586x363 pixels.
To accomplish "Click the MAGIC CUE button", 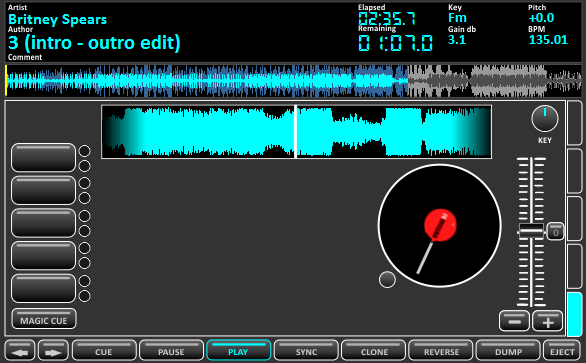I will coord(44,319).
